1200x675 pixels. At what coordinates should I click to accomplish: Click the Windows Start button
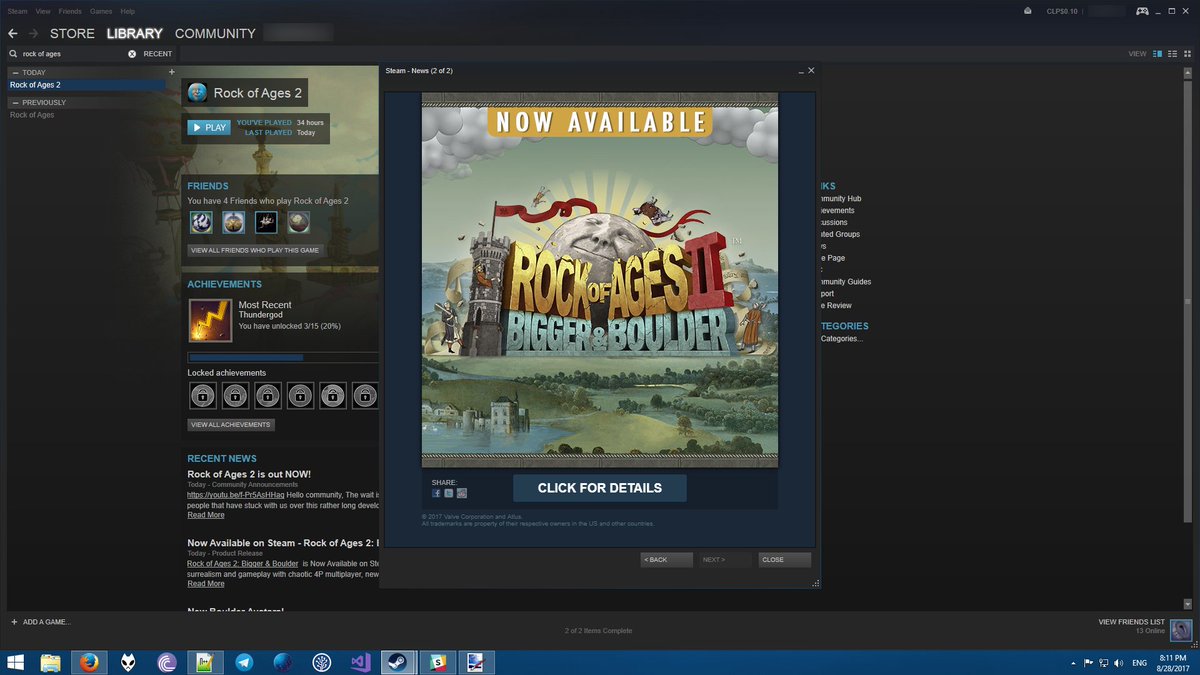coord(16,662)
